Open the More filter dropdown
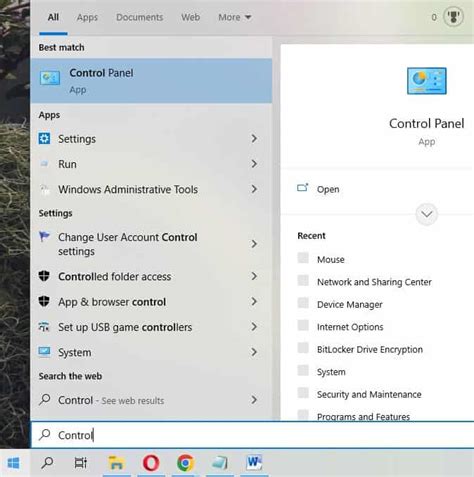 click(235, 17)
